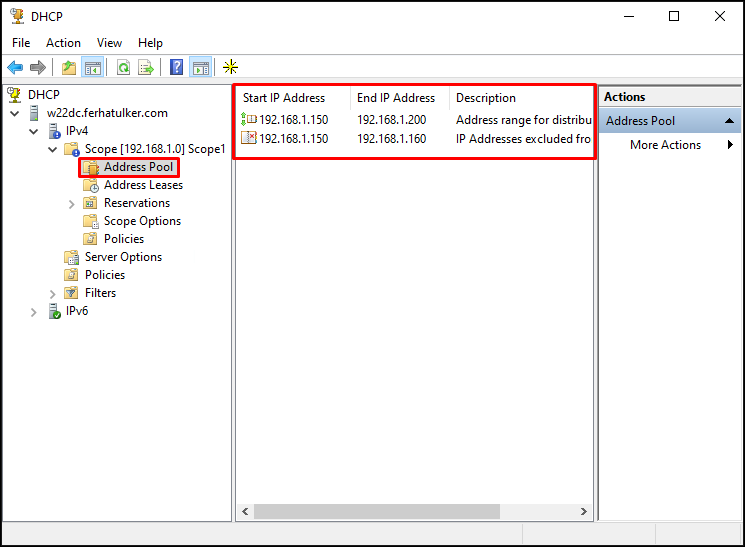
Task: Select the excluded range 192.168.1.150-192.168.1.160 row
Action: 415,139
